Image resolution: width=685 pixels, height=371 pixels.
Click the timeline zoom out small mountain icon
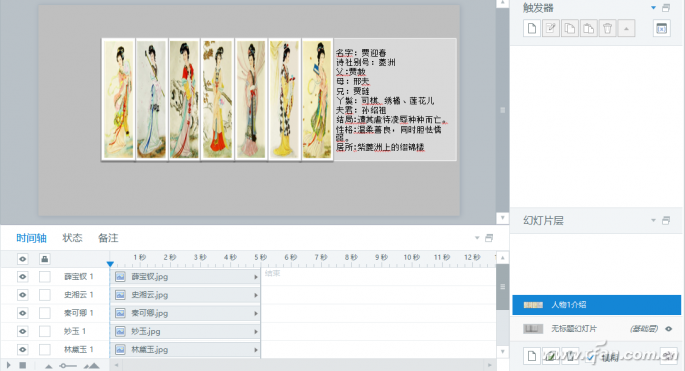point(48,366)
